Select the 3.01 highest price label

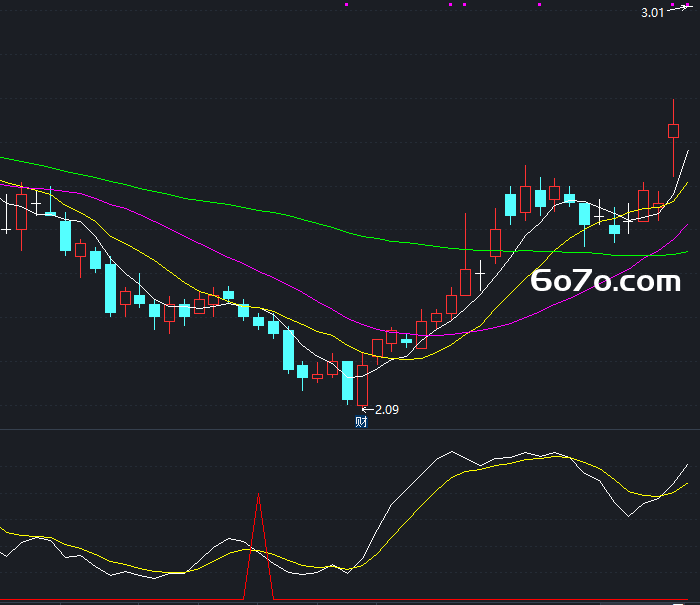(653, 13)
